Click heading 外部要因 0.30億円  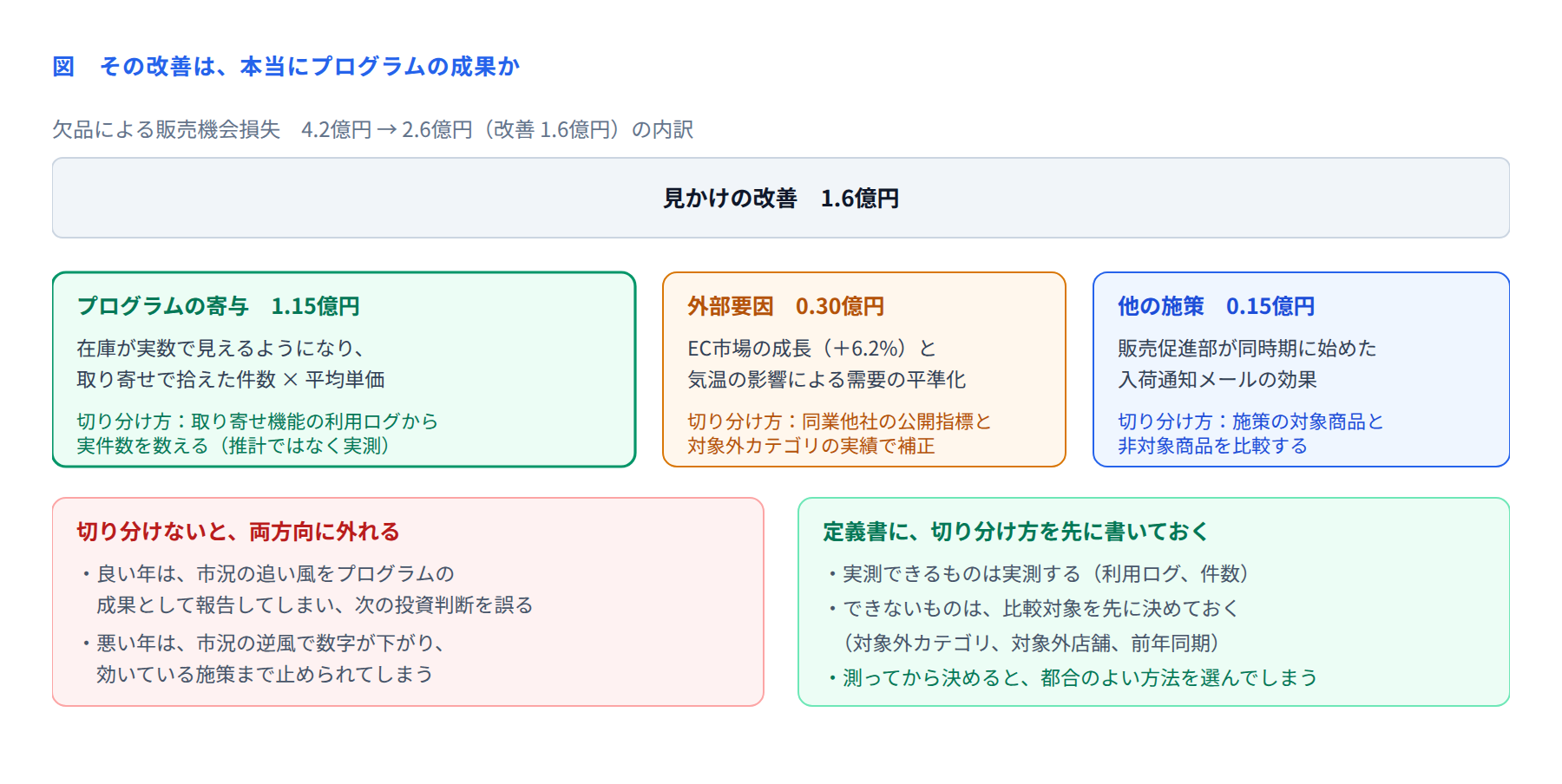786,306
